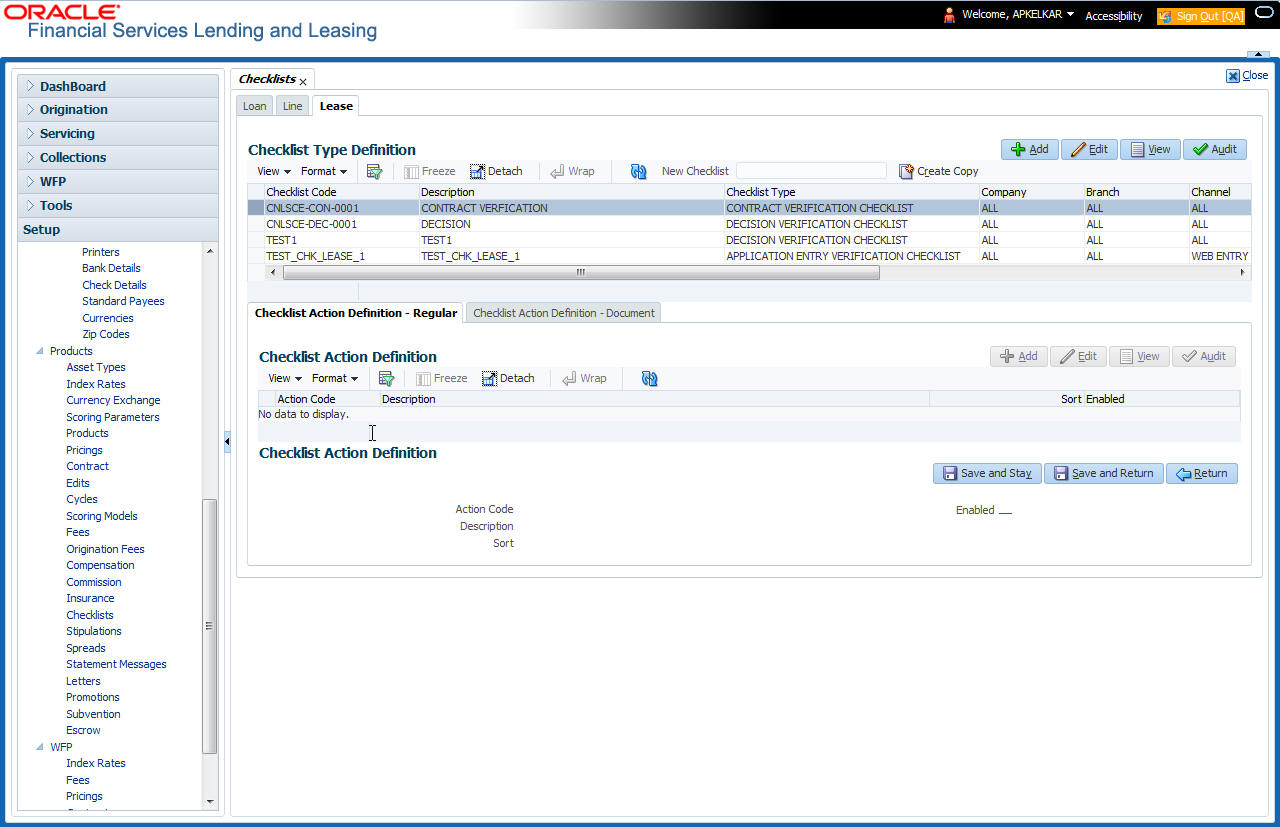The width and height of the screenshot is (1280, 827).
Task: Click the Query by Example icon in Checklist Action toolbar
Action: (386, 378)
